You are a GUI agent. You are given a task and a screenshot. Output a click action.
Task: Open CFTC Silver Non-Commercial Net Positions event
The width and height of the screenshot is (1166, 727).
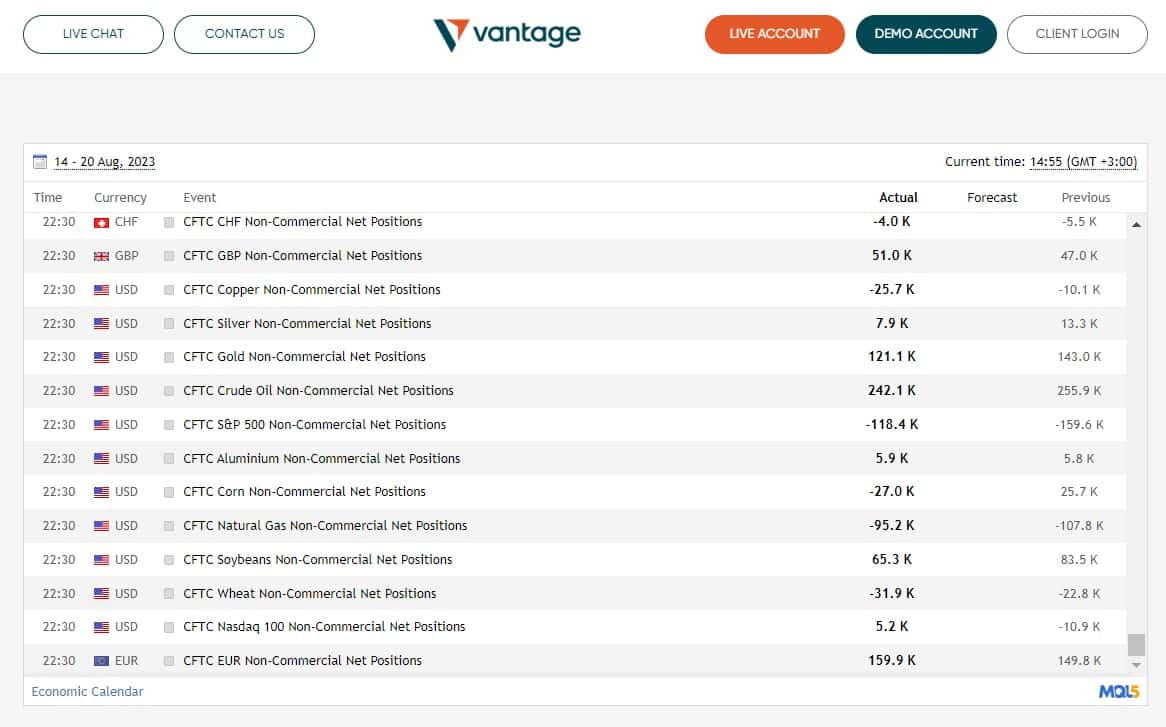[307, 323]
